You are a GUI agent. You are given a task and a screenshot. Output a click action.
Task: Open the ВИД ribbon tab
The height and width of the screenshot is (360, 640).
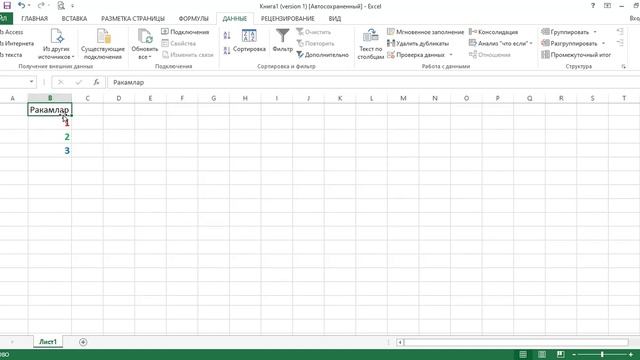coord(335,19)
